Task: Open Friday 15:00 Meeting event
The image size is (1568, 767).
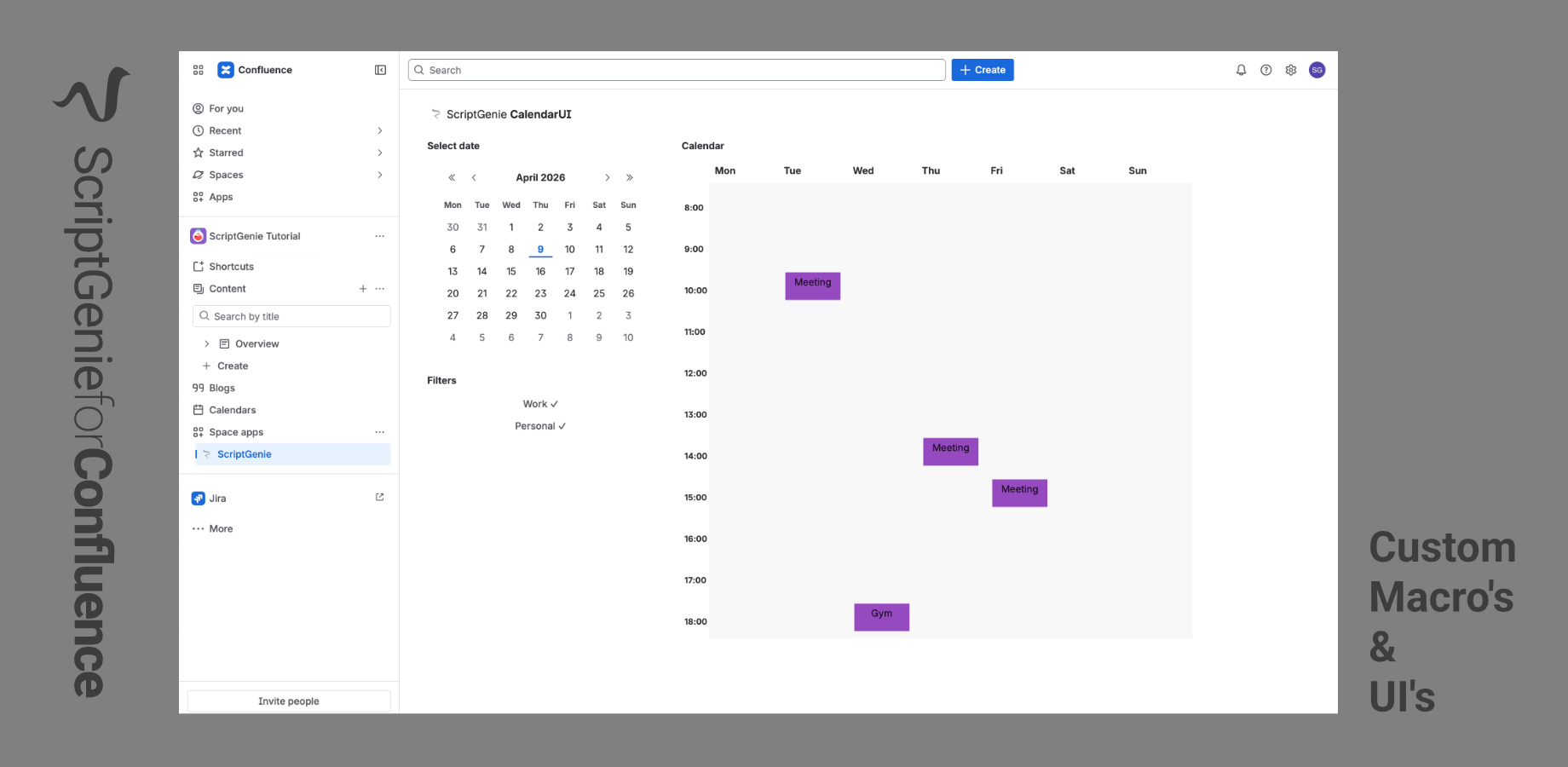Action: [x=1020, y=493]
